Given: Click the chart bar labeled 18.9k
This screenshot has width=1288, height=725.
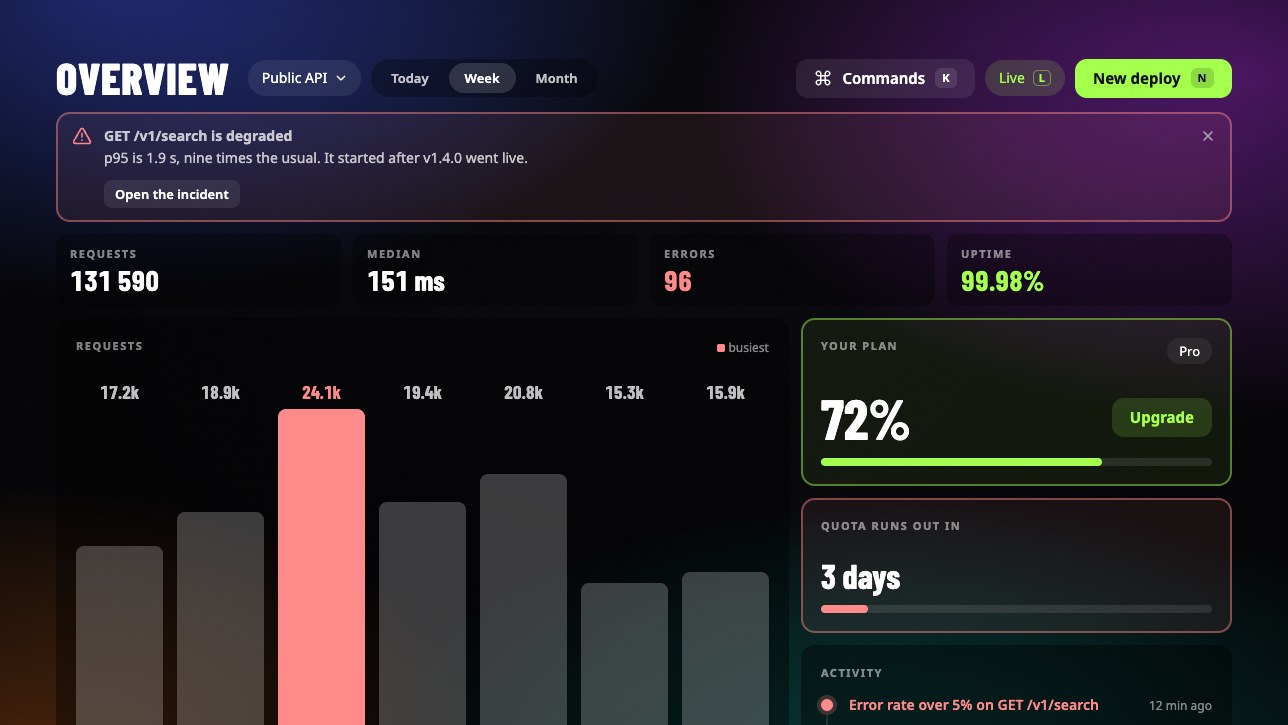Looking at the screenshot, I should [x=220, y=618].
